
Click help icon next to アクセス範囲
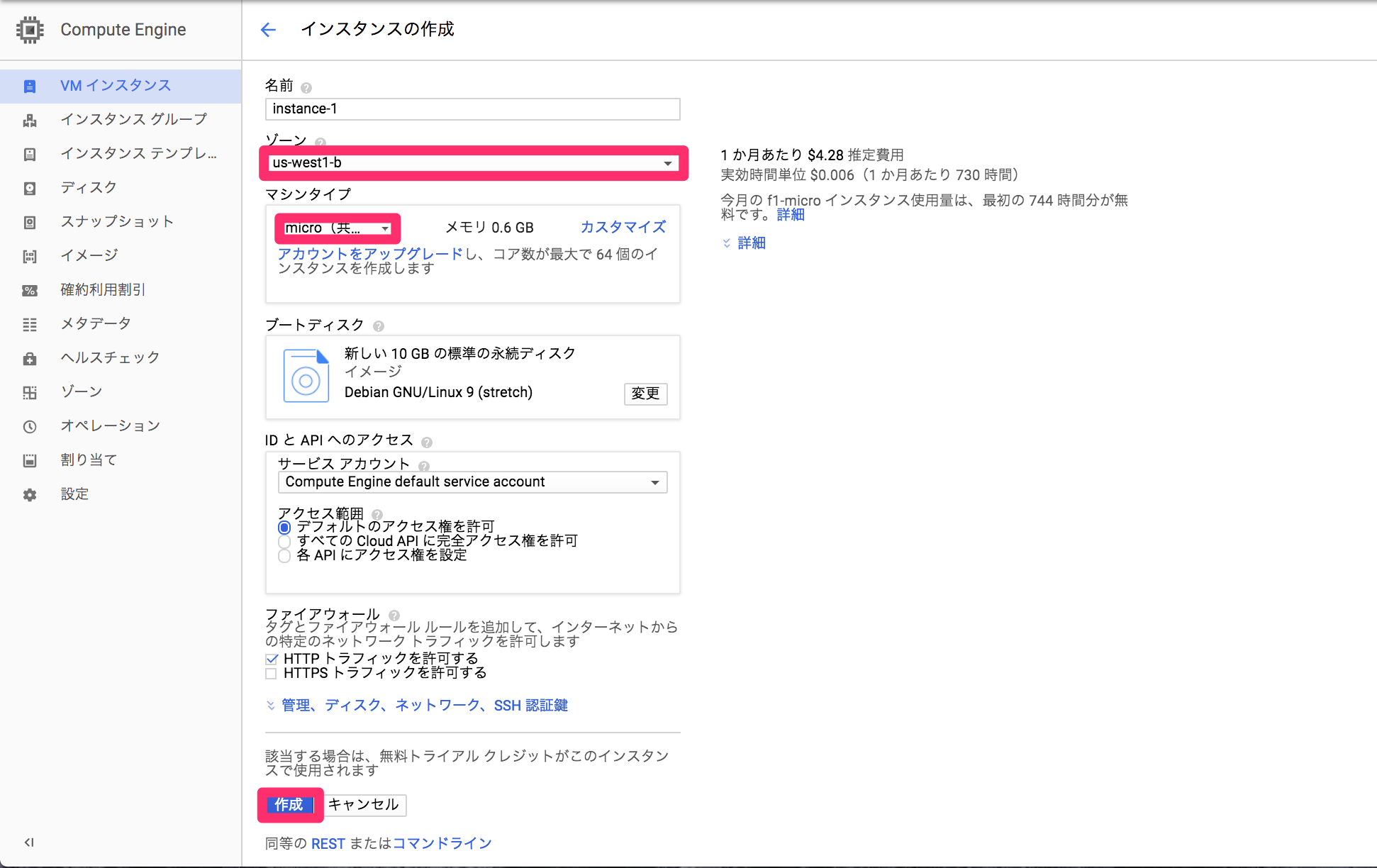coord(377,514)
